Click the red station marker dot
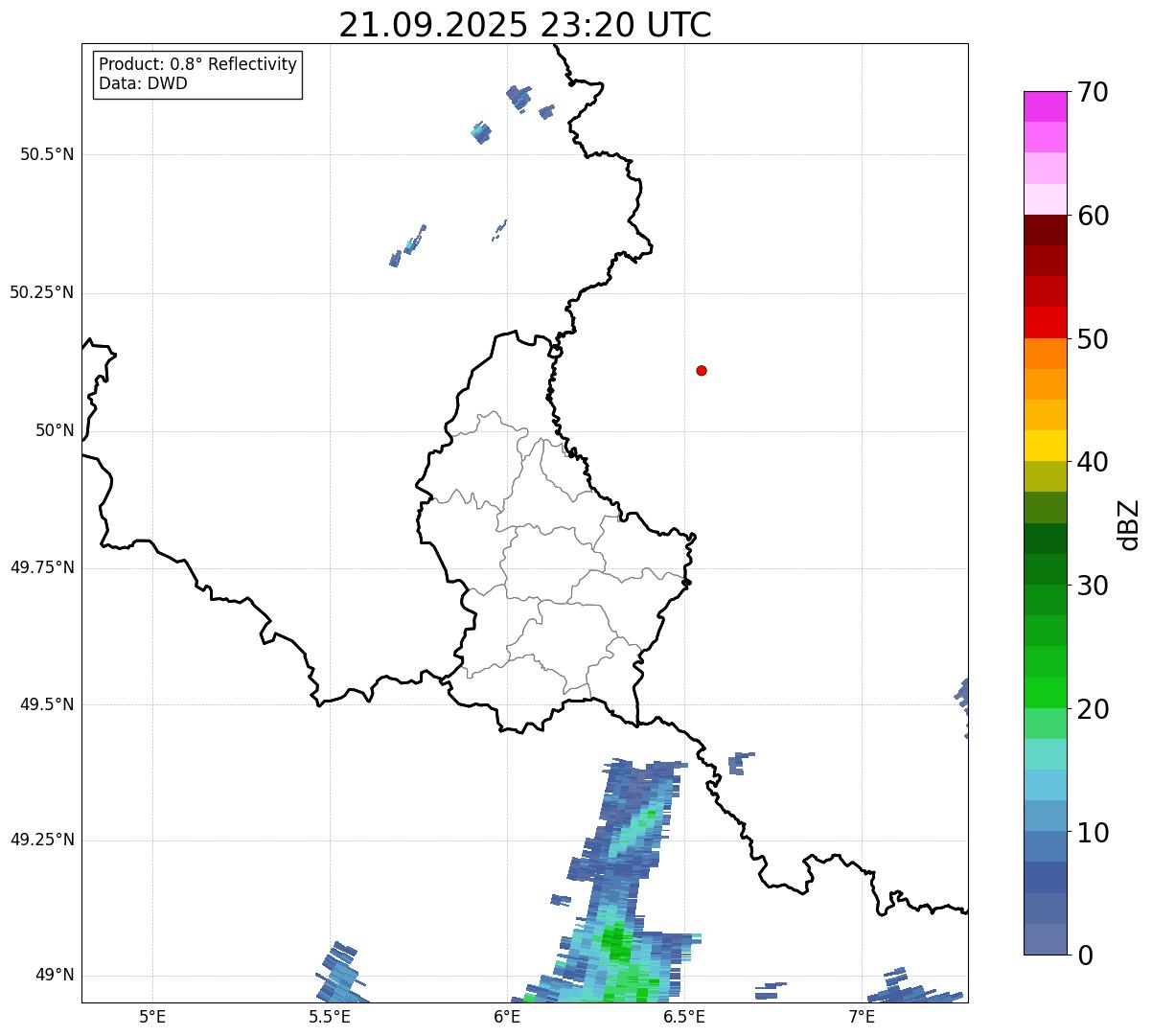Screen dimensions: 1152x1036 point(702,370)
